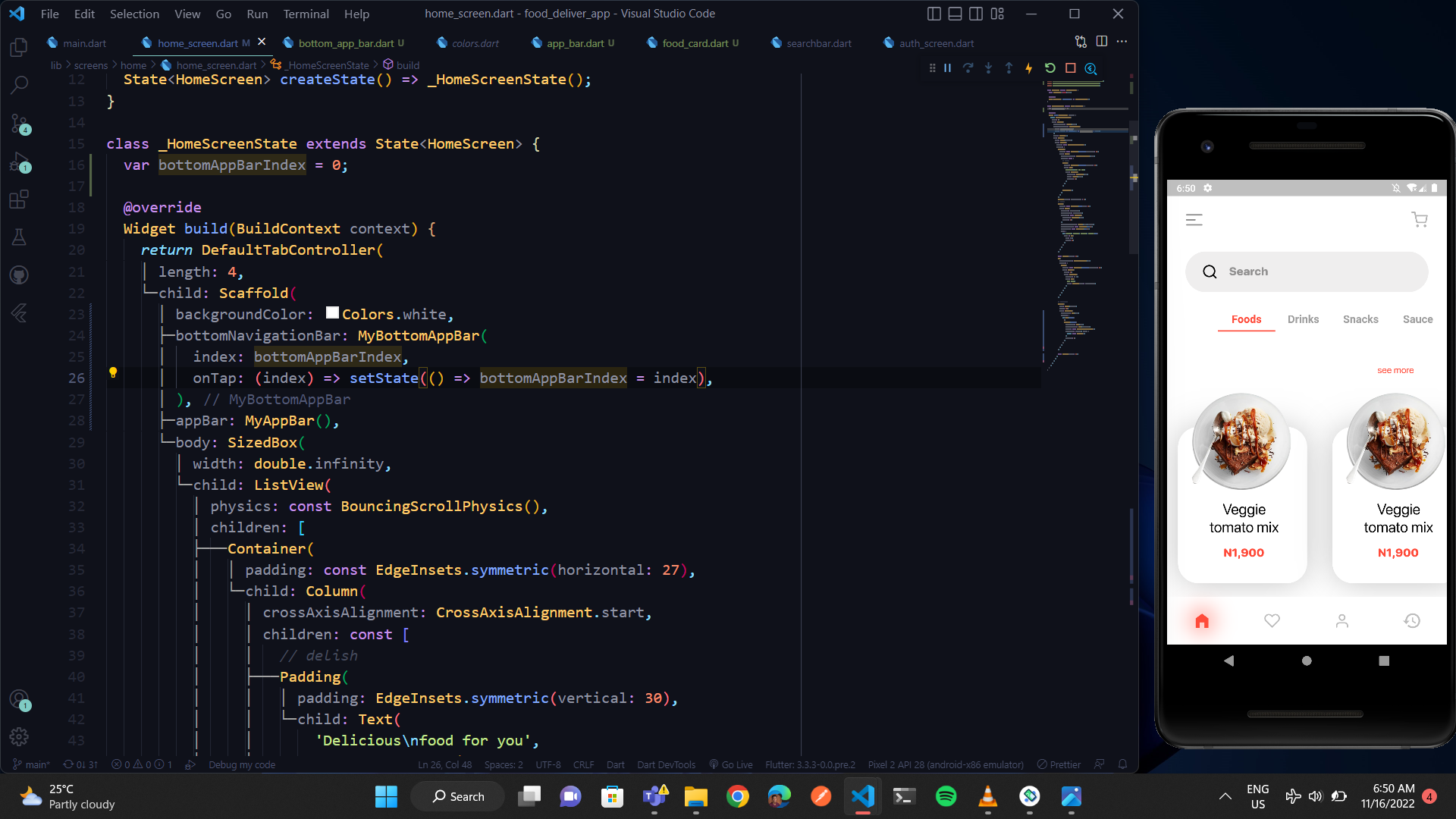
Task: Open editor More Actions ellipsis menu
Action: 1122,42
